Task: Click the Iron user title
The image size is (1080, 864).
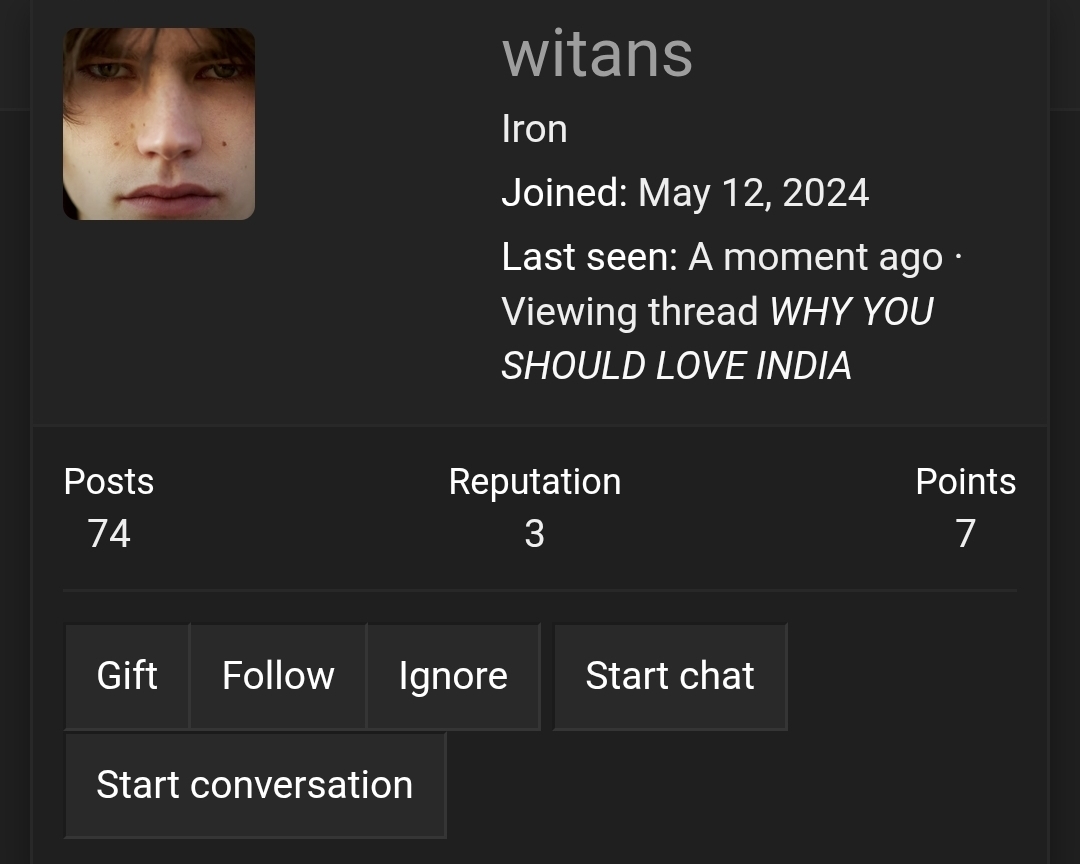Action: (534, 129)
